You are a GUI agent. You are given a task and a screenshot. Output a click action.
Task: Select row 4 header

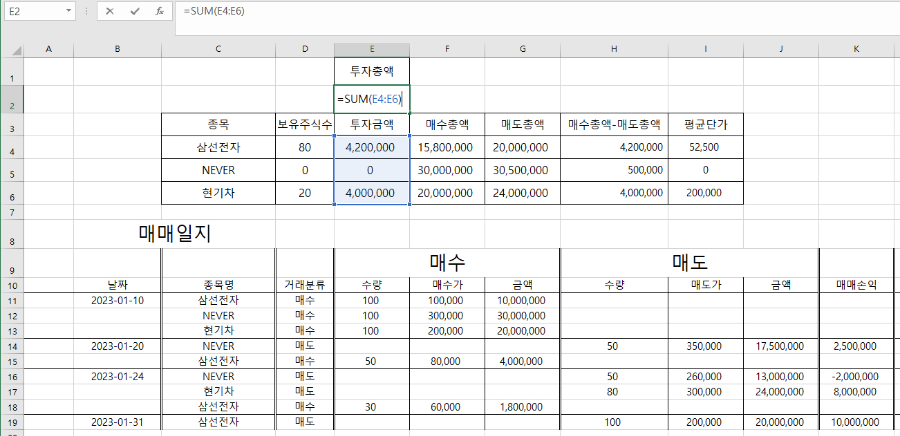click(13, 147)
